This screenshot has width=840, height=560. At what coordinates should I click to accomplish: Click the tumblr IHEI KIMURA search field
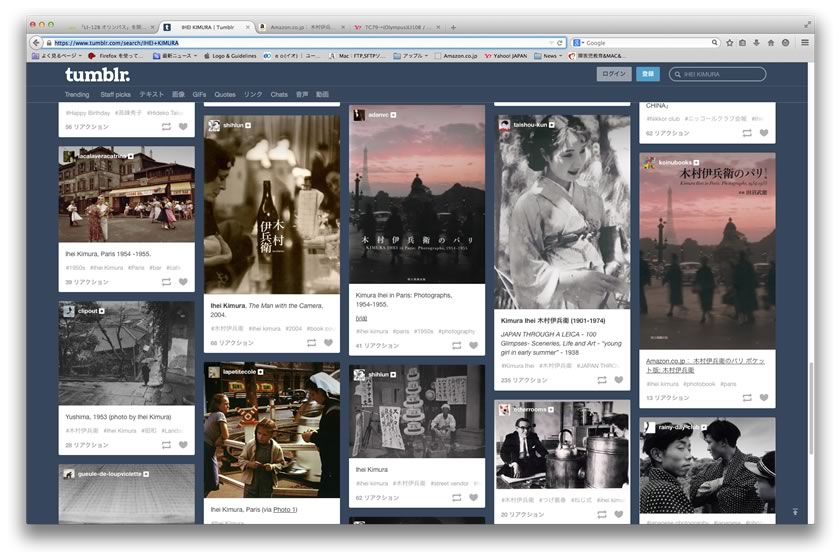(x=717, y=74)
